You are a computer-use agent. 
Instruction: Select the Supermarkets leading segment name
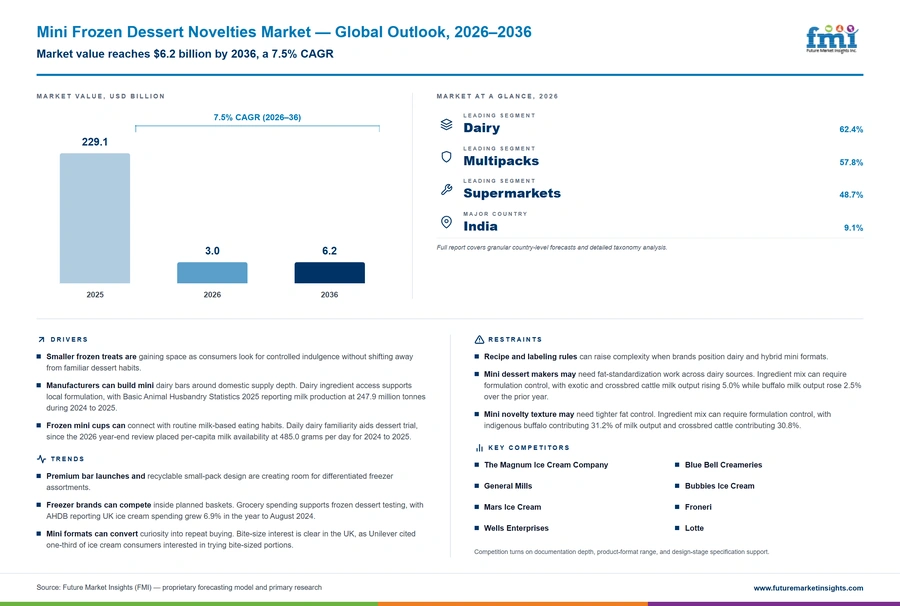coord(512,193)
